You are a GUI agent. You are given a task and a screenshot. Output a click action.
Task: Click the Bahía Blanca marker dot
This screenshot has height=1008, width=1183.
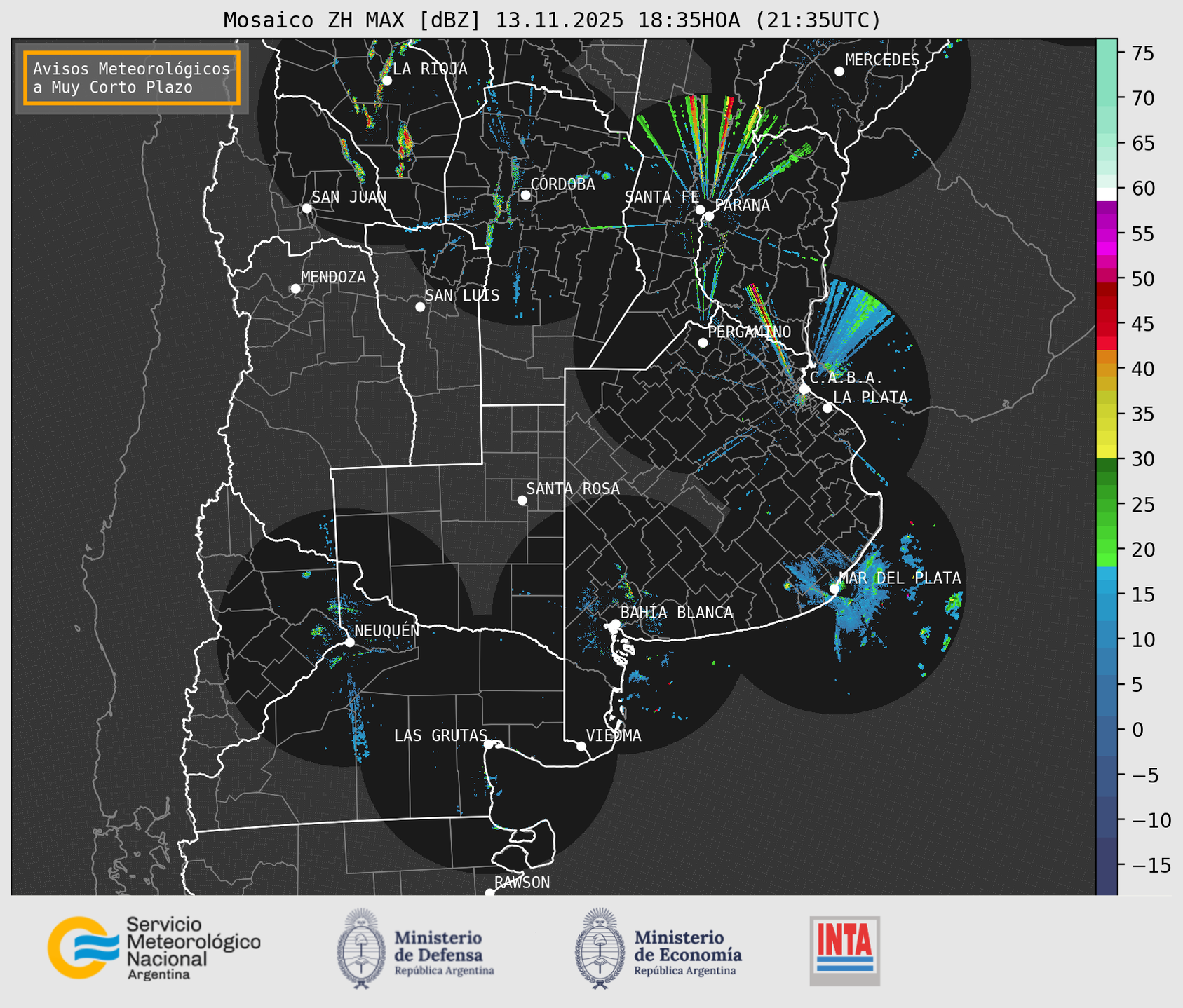pyautogui.click(x=615, y=624)
